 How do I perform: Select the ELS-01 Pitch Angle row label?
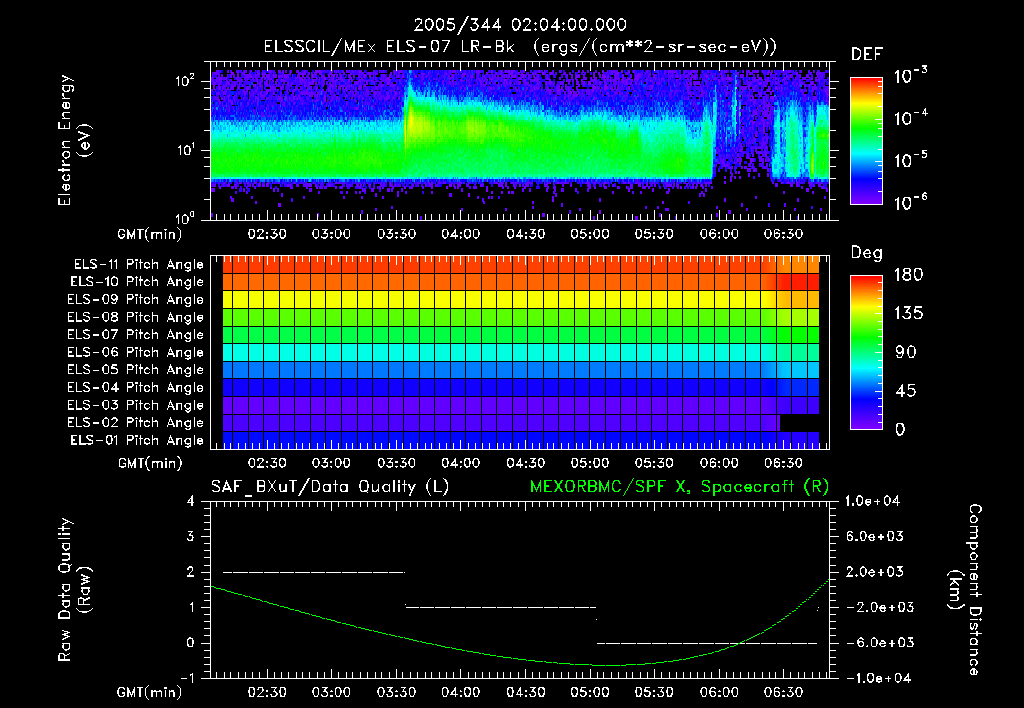135,440
